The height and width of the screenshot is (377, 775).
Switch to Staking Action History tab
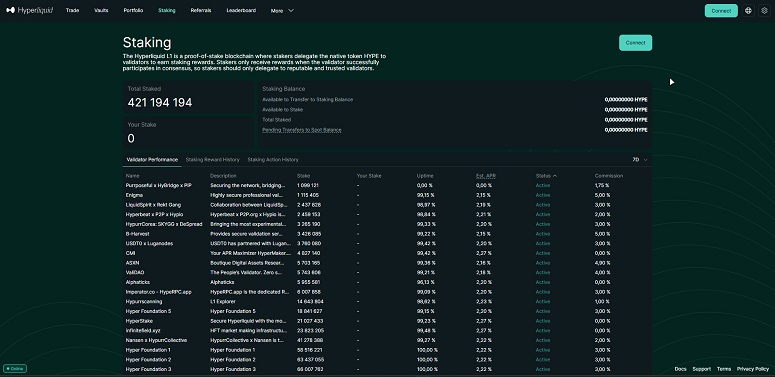[273, 160]
